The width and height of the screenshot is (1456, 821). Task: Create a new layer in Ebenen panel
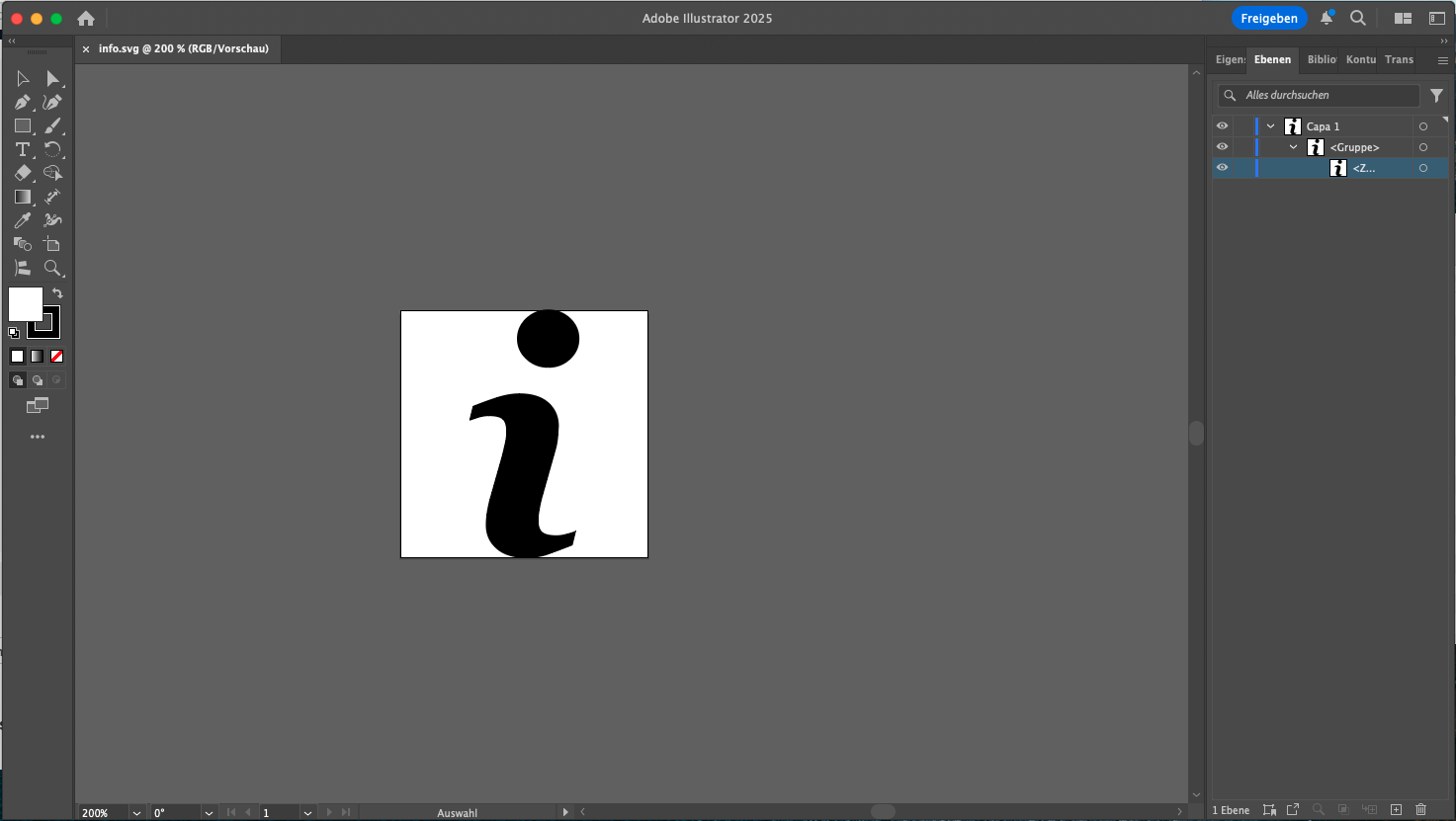point(1396,810)
